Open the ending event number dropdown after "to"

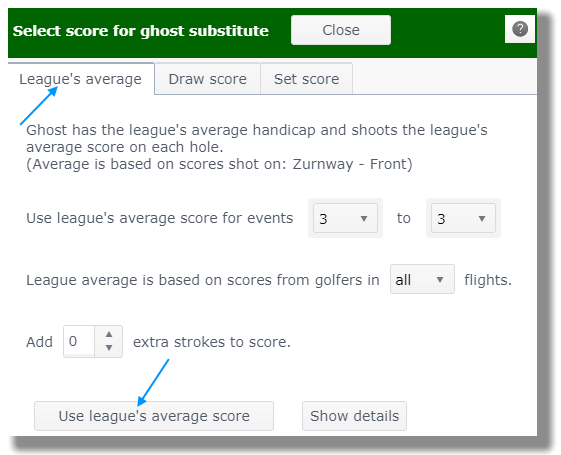tap(463, 218)
